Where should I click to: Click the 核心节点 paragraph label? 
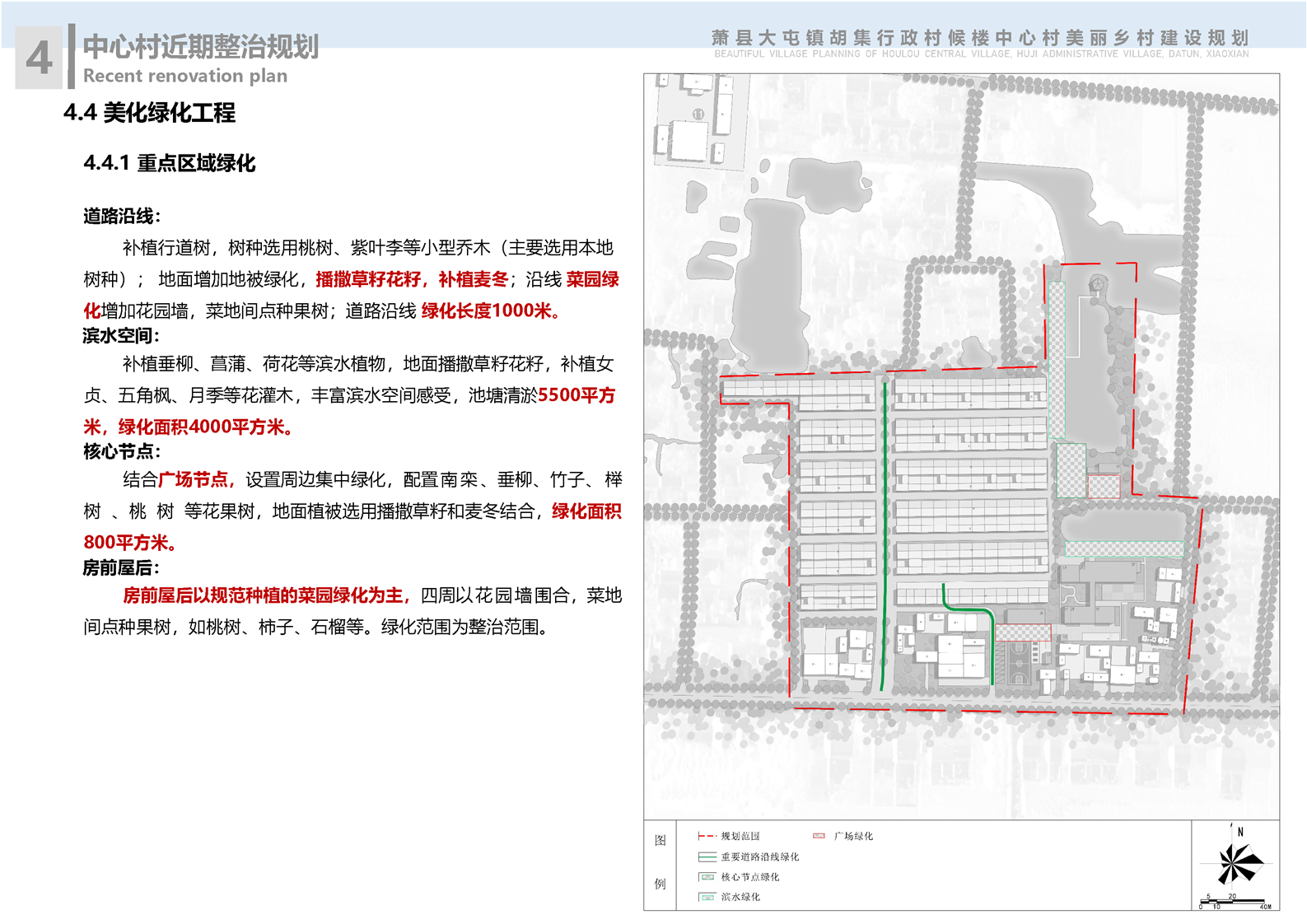point(121,451)
